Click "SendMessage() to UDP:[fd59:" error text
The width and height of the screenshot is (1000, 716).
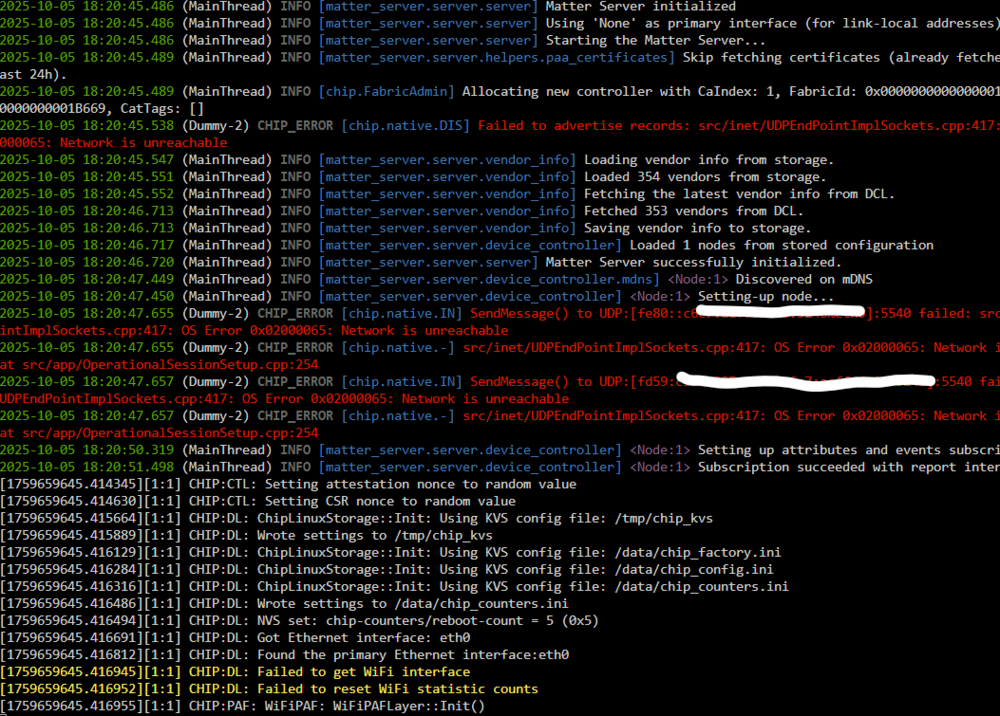(572, 382)
